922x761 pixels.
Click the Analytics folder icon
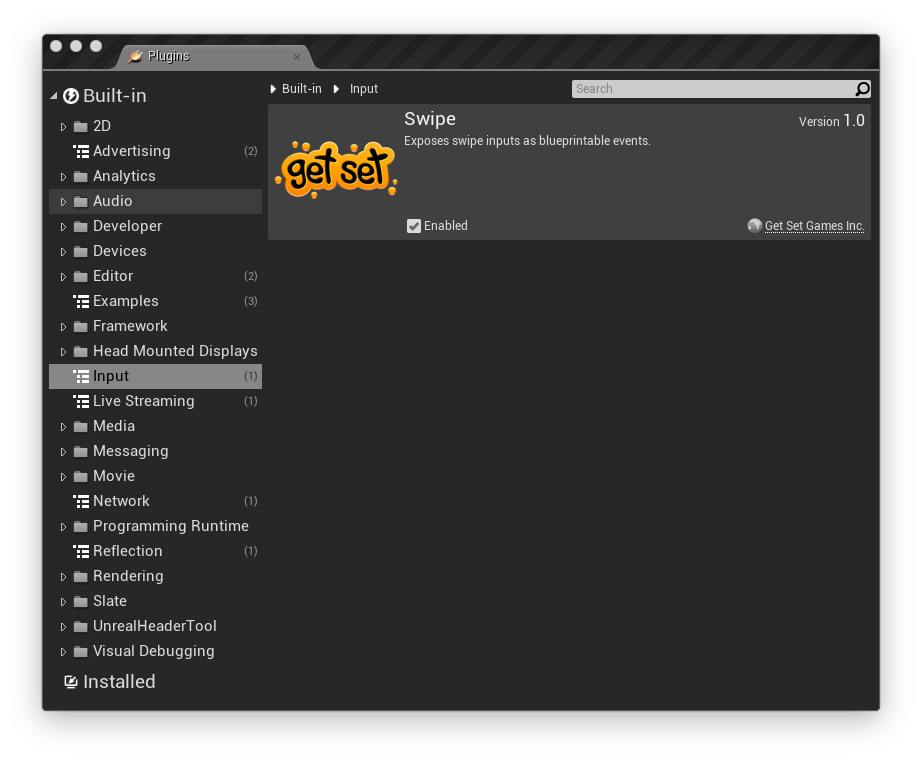click(81, 176)
